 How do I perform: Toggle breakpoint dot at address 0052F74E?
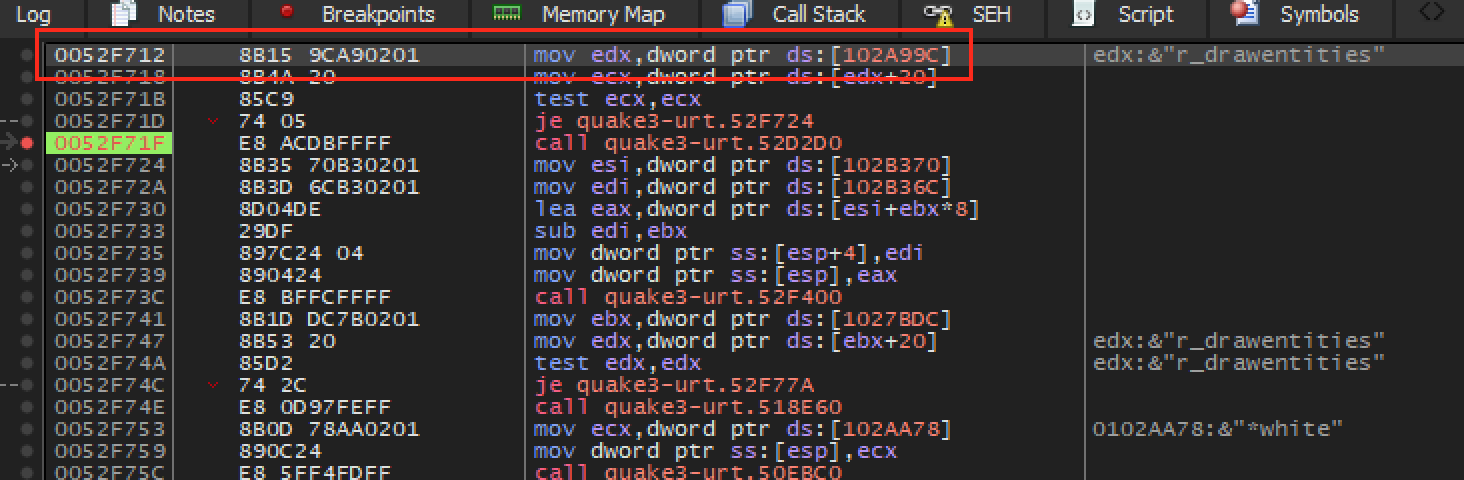pos(28,407)
